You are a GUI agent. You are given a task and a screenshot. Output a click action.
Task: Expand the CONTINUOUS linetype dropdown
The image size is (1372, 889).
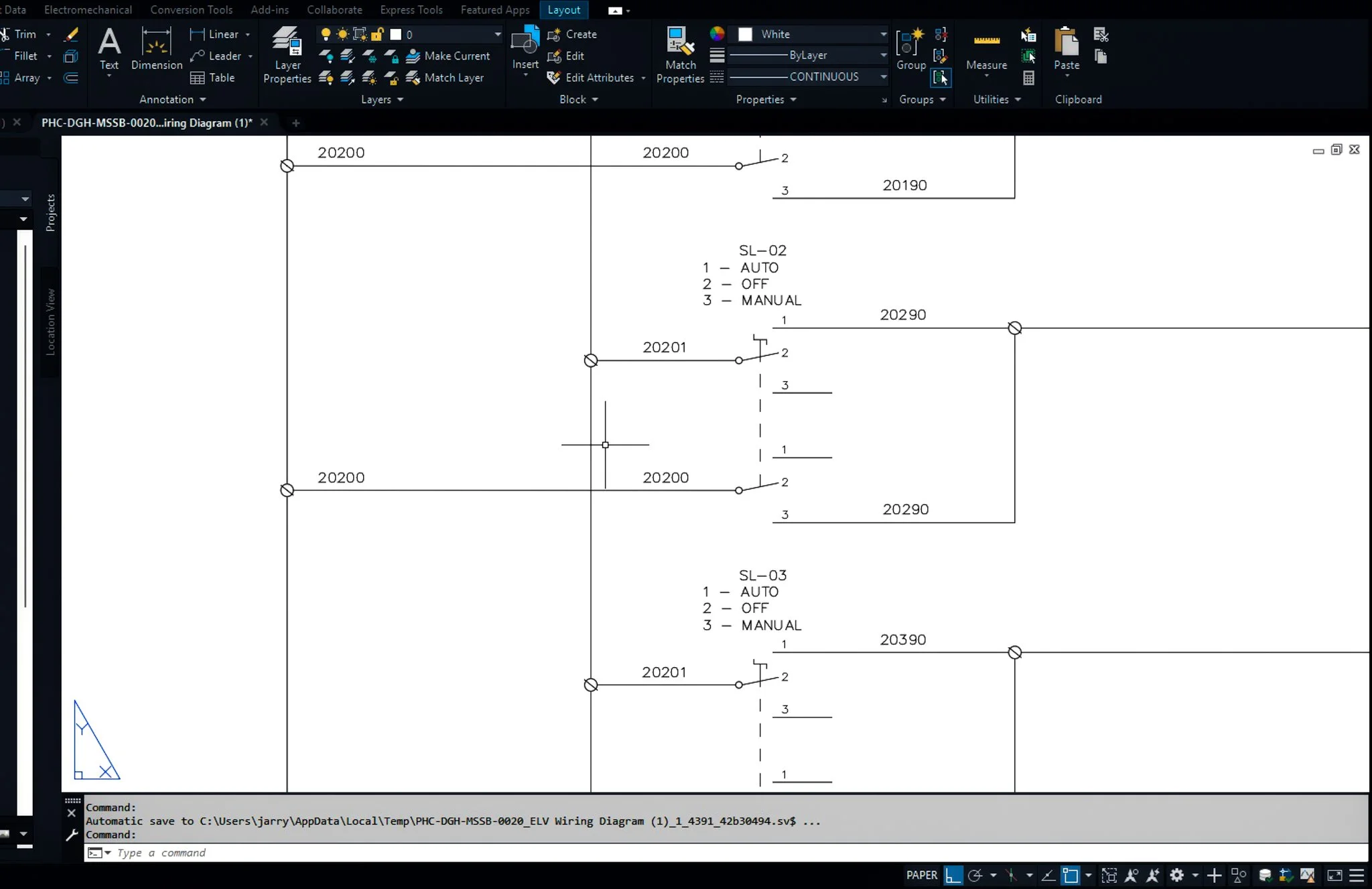point(883,77)
